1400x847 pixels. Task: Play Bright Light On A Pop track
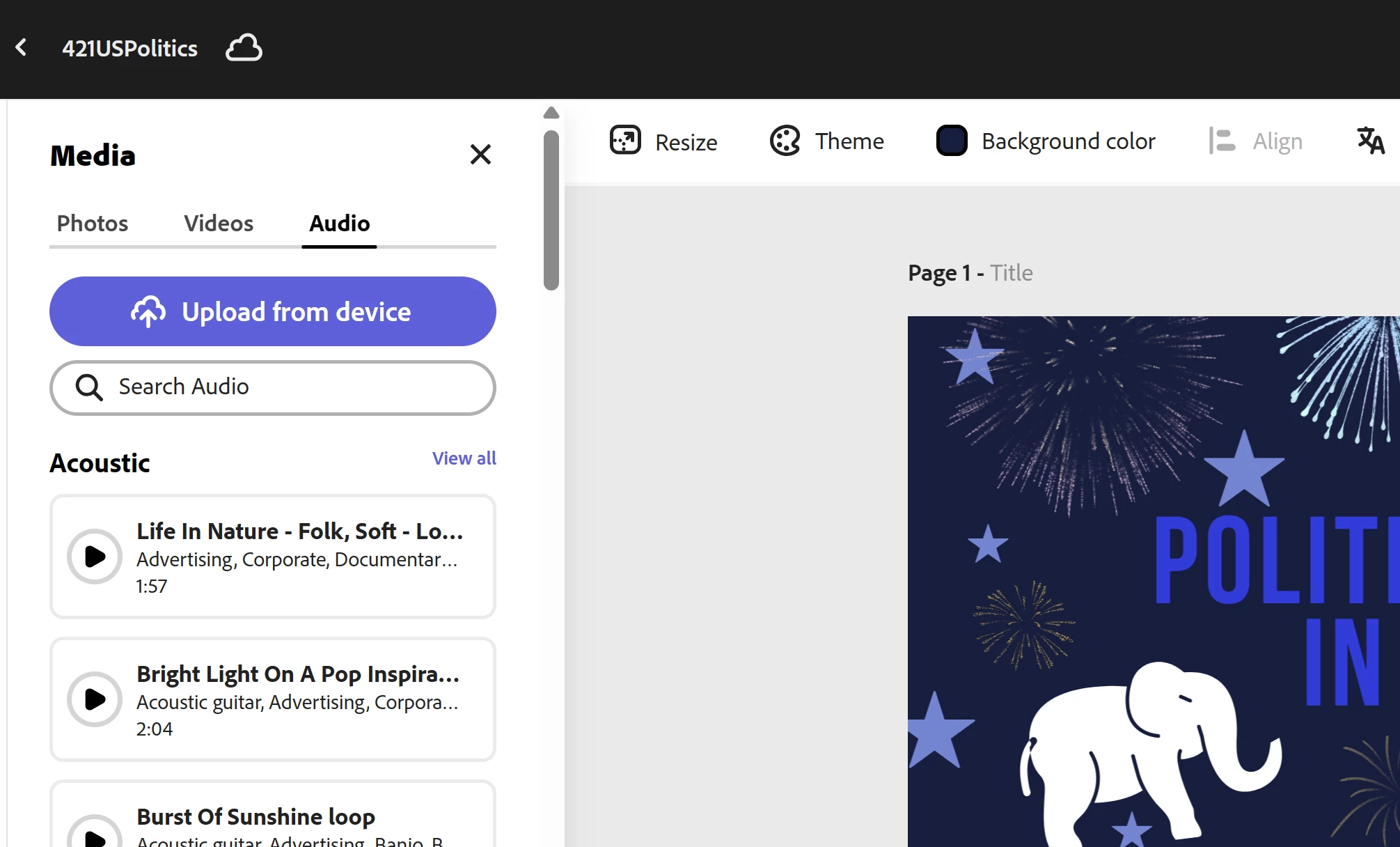pyautogui.click(x=95, y=699)
